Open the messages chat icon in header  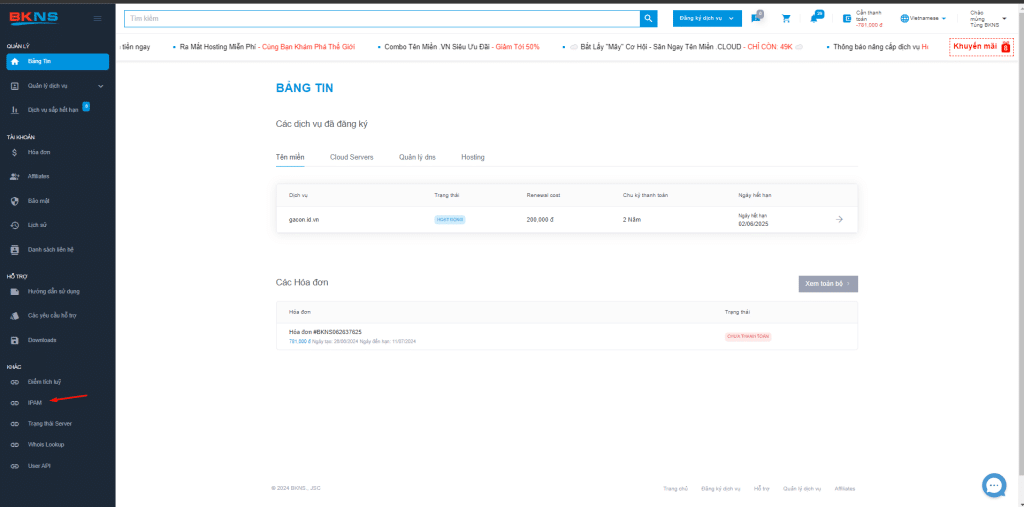click(x=756, y=19)
